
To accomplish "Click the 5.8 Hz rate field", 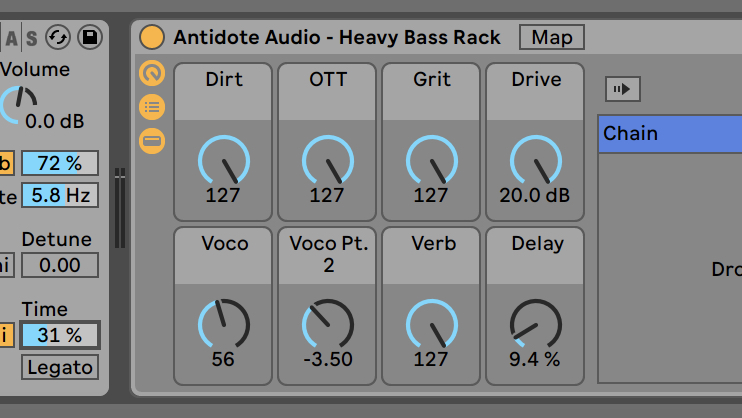I will point(60,195).
